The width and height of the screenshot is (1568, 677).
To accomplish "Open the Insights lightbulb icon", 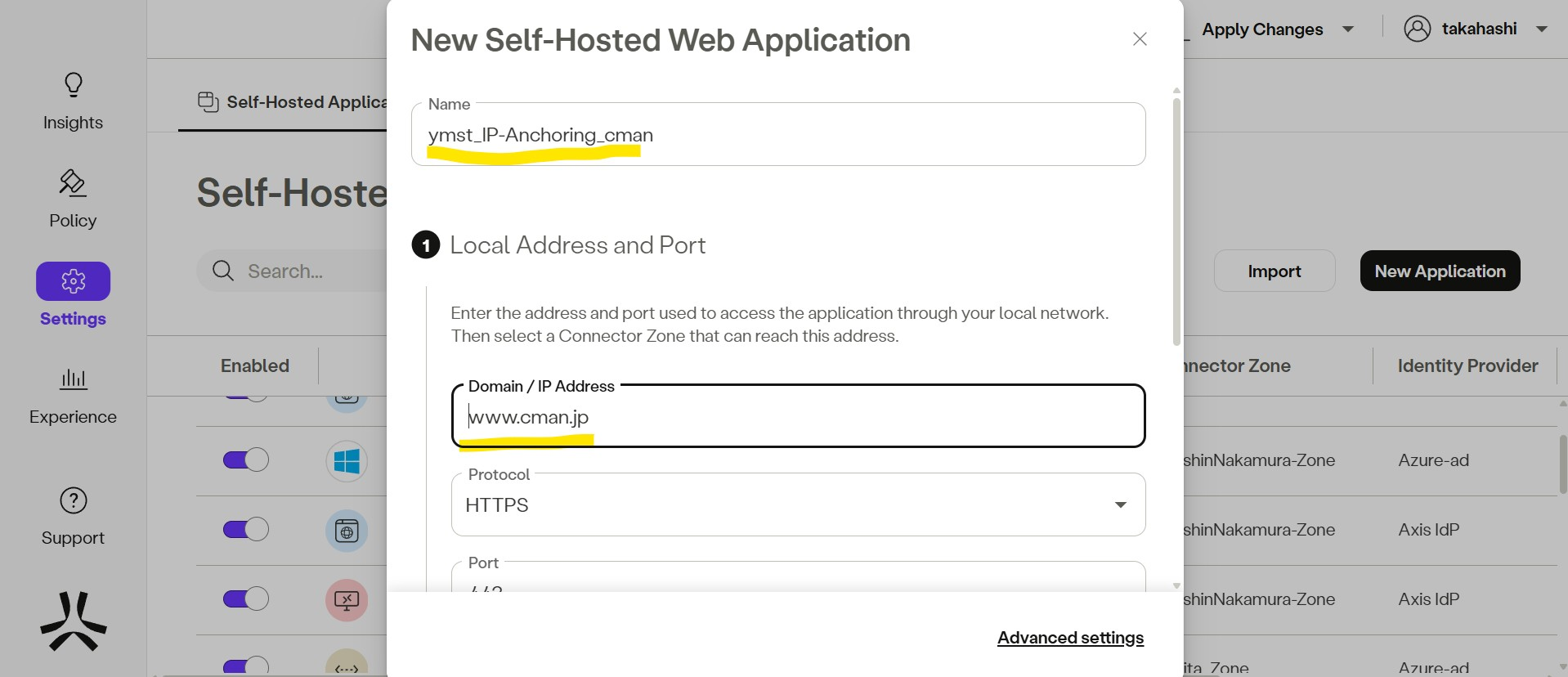I will (x=73, y=85).
